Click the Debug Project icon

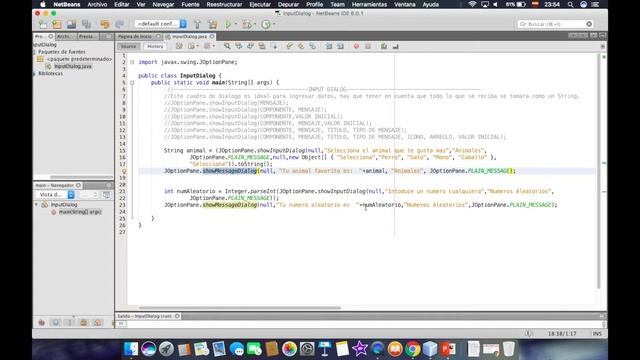pyautogui.click(x=247, y=24)
